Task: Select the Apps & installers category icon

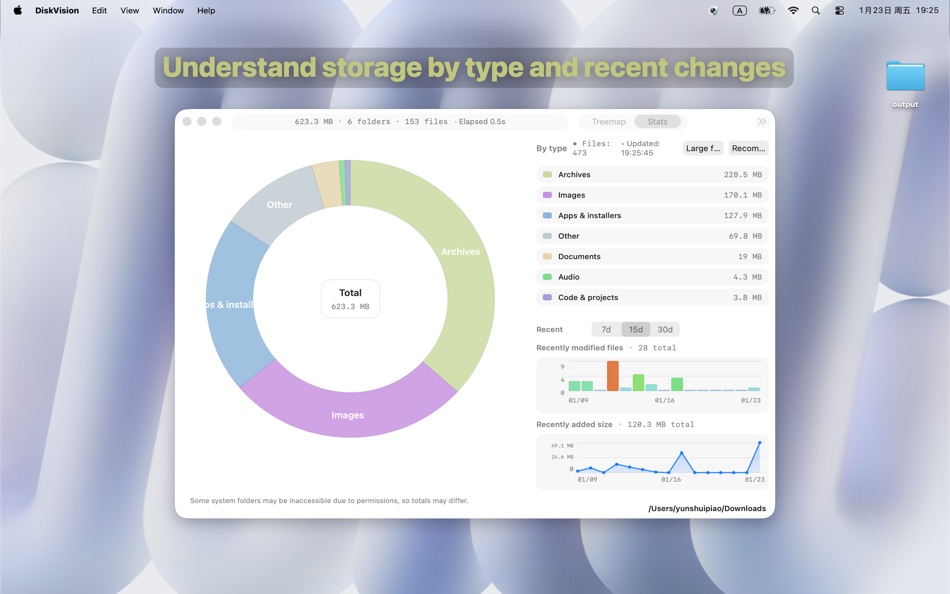Action: 546,215
